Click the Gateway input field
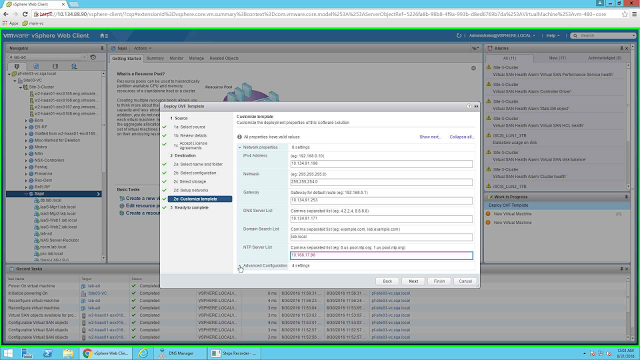The width and height of the screenshot is (640, 360). pyautogui.click(x=381, y=200)
